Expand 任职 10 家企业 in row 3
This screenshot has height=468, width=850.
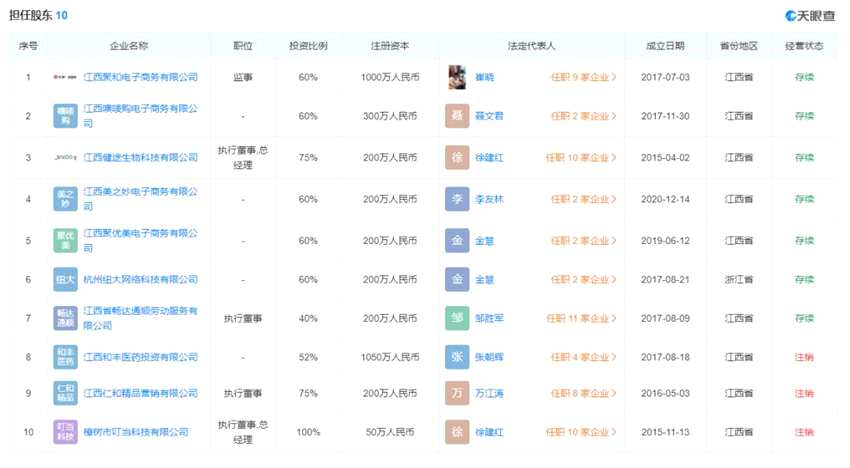coord(581,158)
